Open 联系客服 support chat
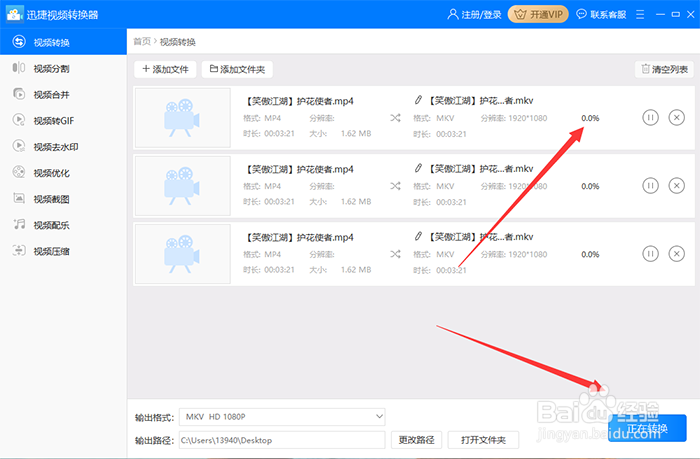 [601, 15]
